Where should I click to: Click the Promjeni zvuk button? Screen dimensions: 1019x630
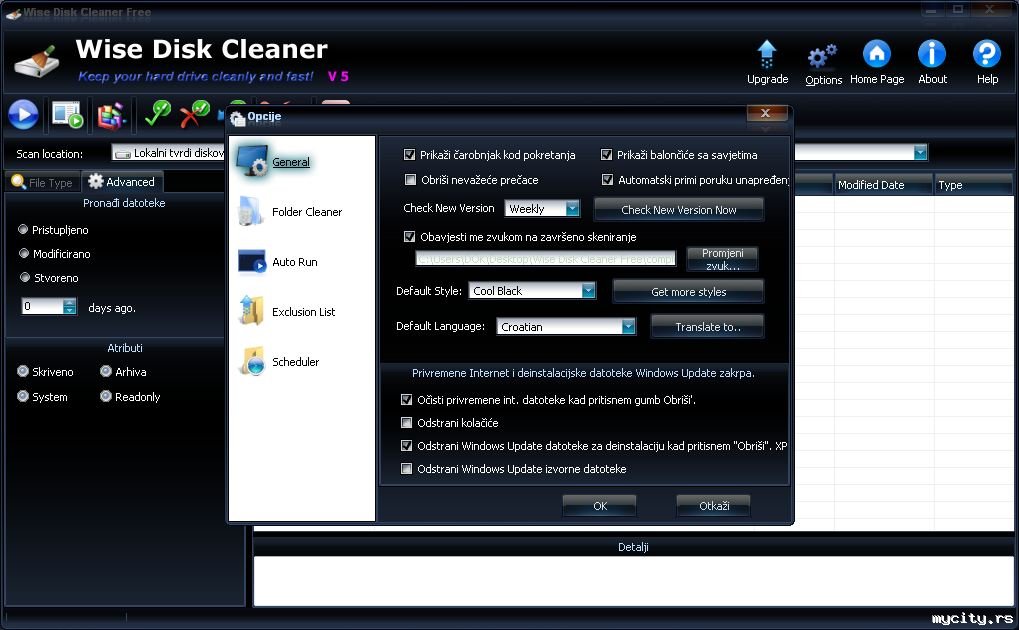[x=722, y=259]
